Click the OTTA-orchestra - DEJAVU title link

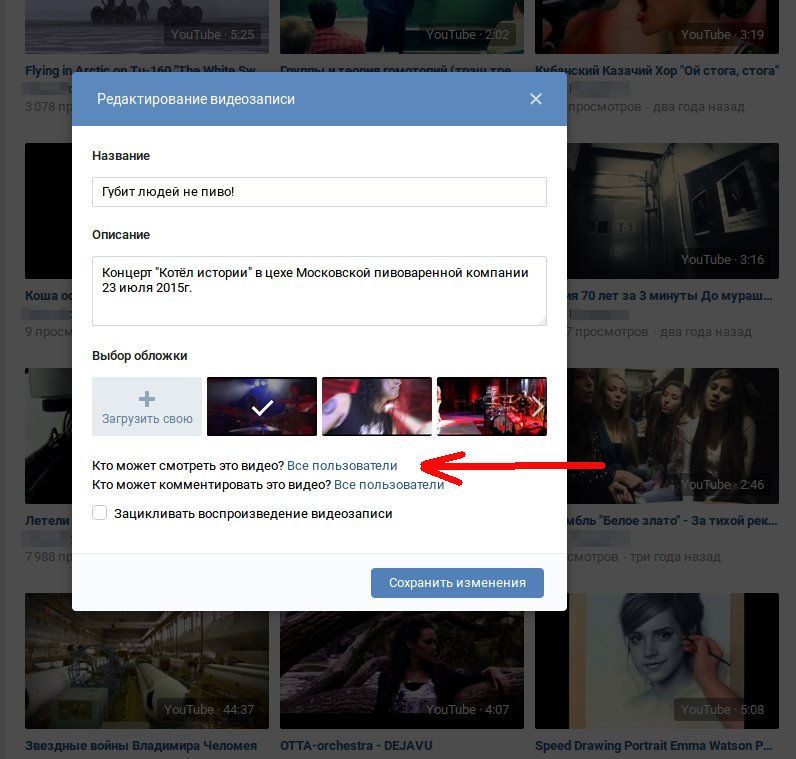point(350,746)
